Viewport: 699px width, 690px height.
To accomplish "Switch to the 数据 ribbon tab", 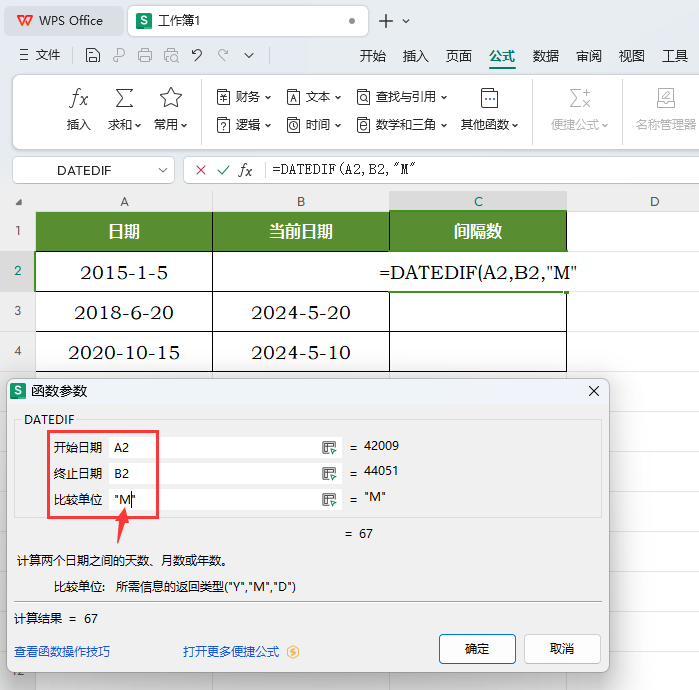I will [x=545, y=56].
